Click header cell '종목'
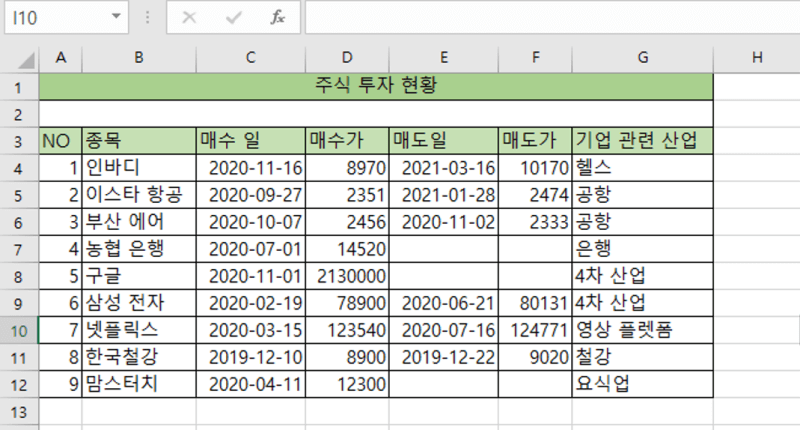Image resolution: width=800 pixels, height=430 pixels. click(139, 141)
